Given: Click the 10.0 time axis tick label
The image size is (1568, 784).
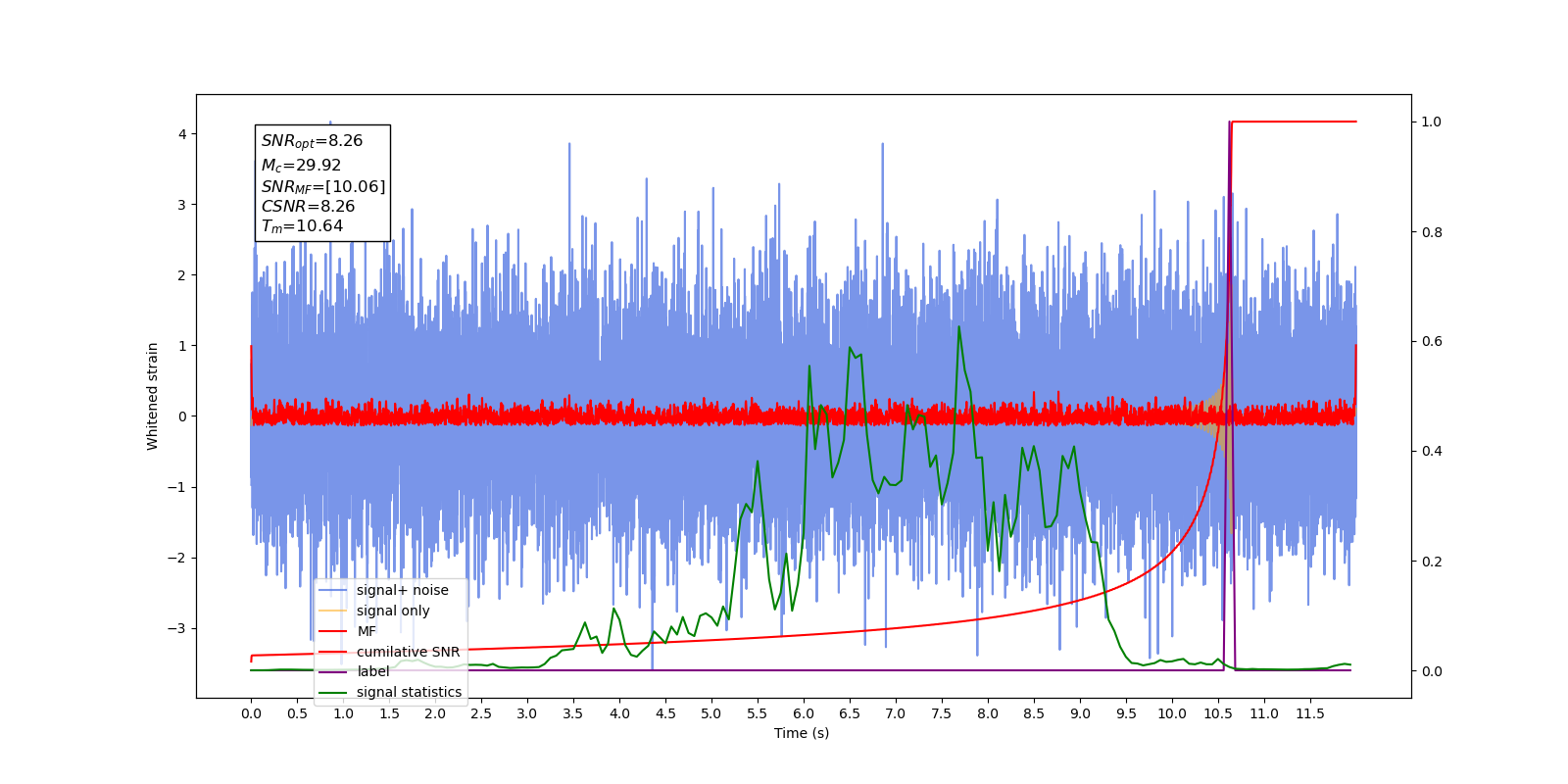Looking at the screenshot, I should (1172, 713).
